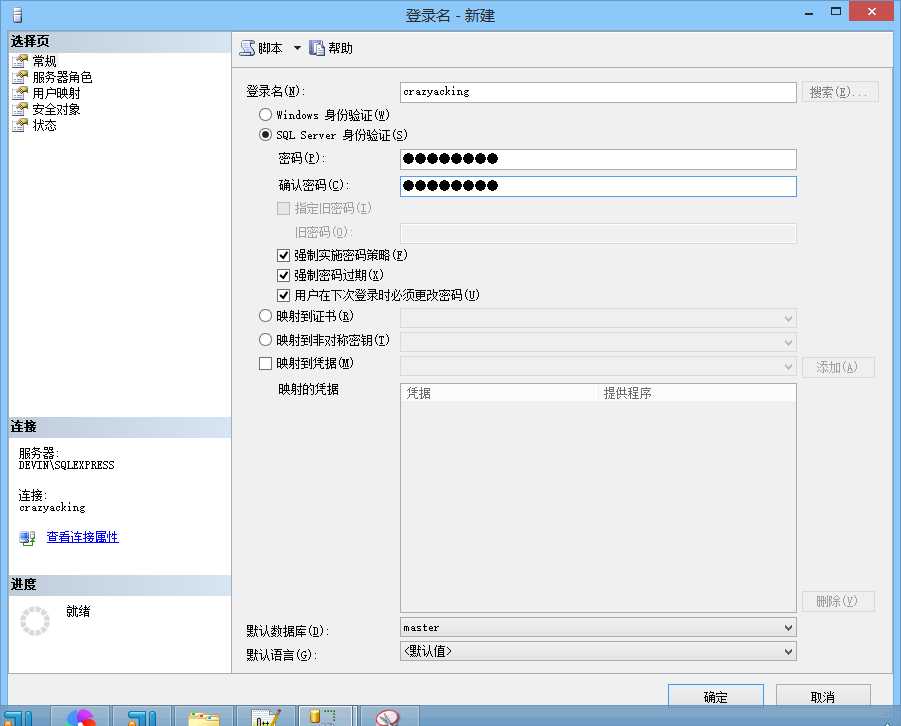
Task: Open the 默认语言 dropdown
Action: tap(598, 651)
